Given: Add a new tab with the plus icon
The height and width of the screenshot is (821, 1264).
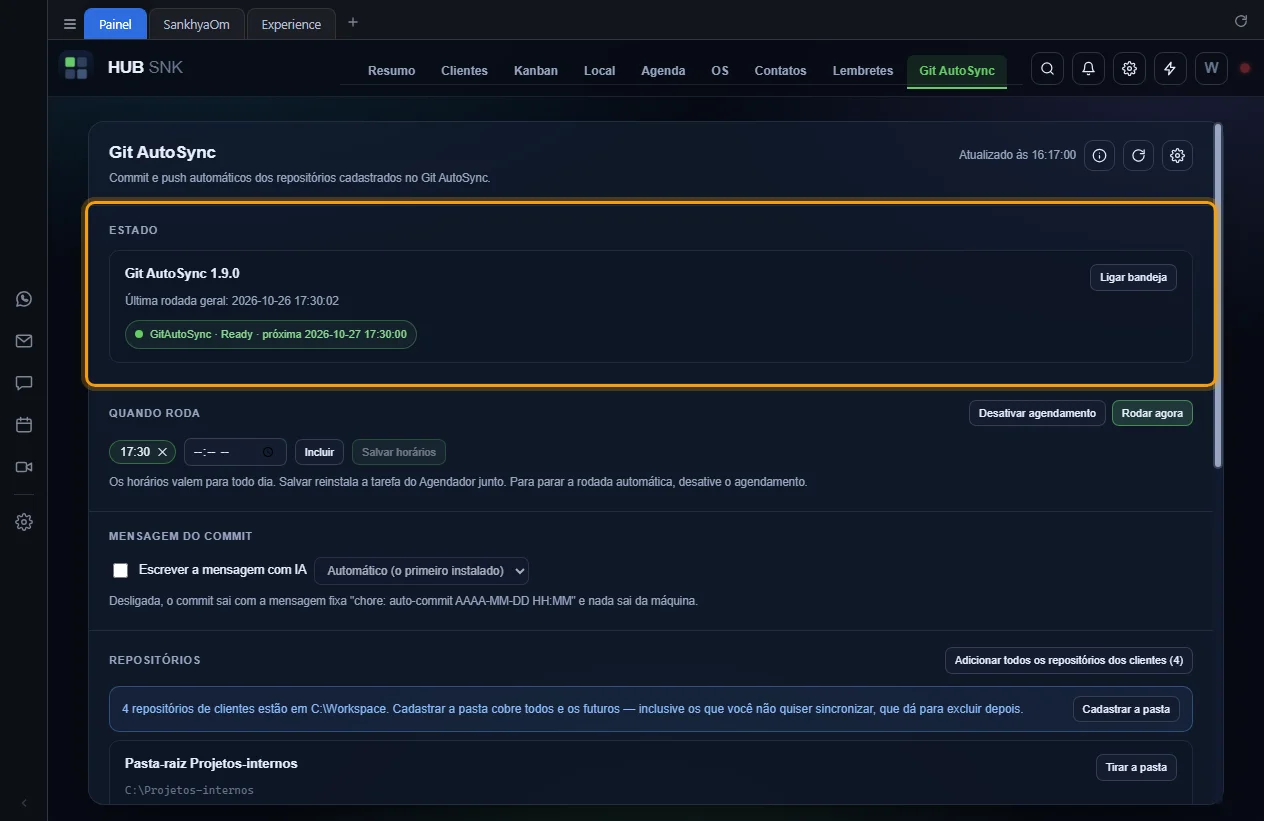Looking at the screenshot, I should [353, 23].
